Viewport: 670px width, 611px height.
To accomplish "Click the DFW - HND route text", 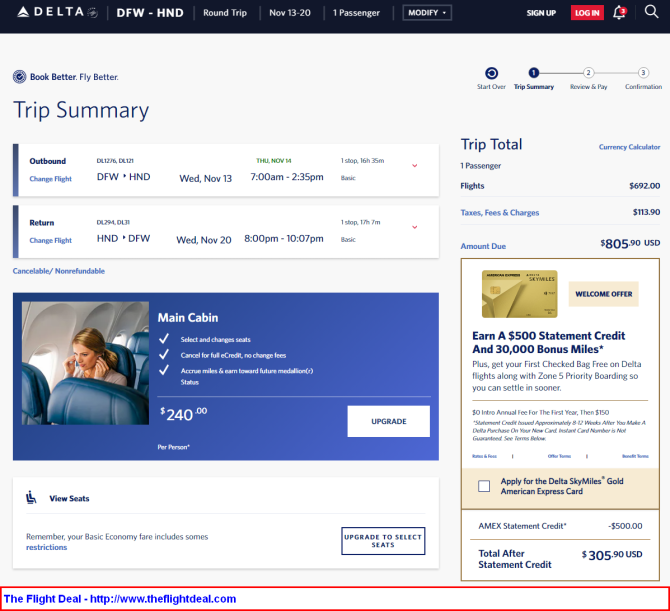I will (x=150, y=13).
